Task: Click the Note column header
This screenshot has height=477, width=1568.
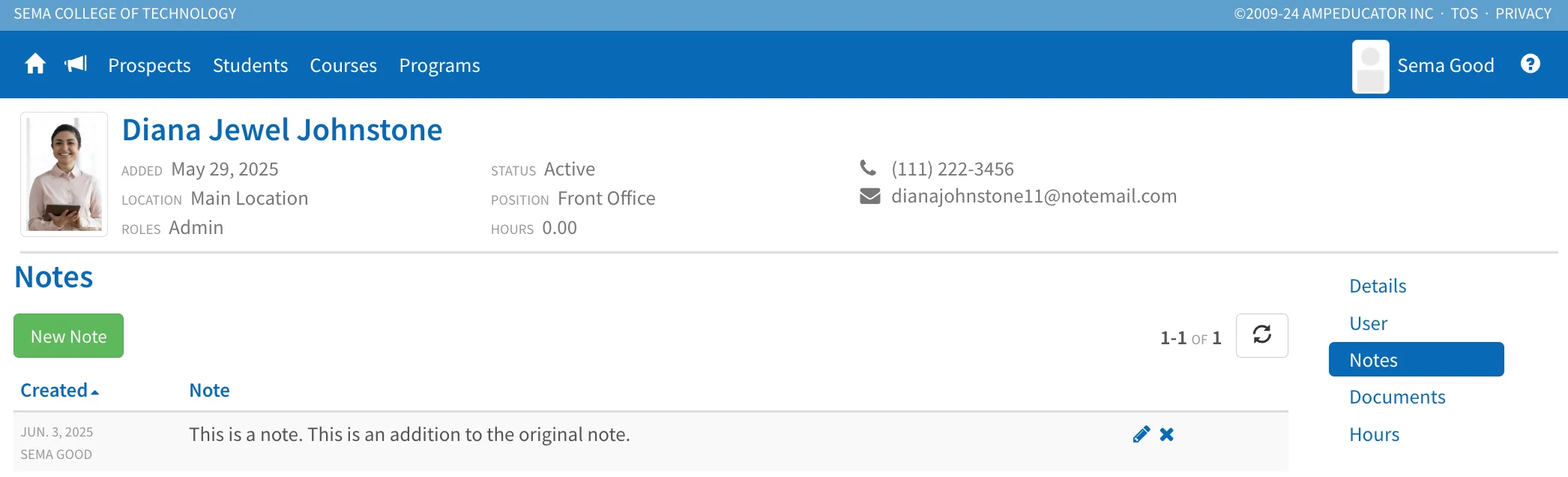Action: [209, 390]
